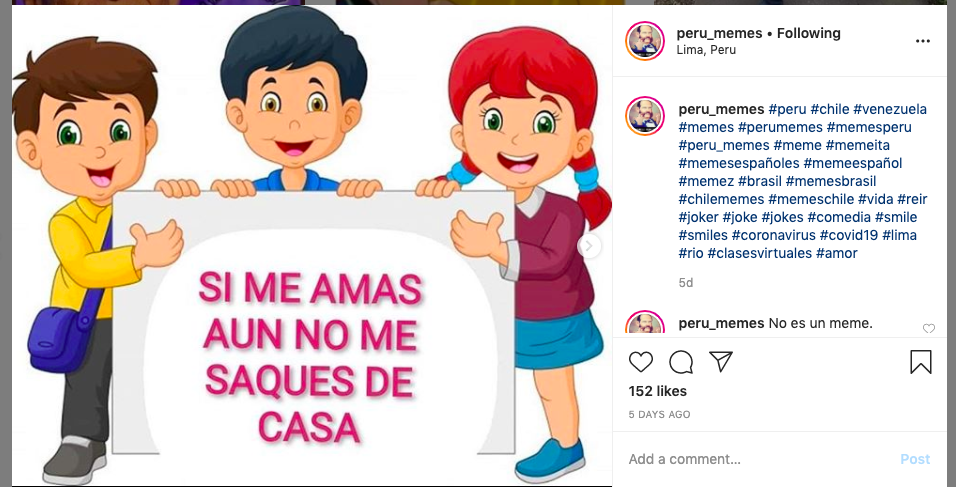This screenshot has width=956, height=487.
Task: Like the 'No es un meme' comment
Action: 929,329
